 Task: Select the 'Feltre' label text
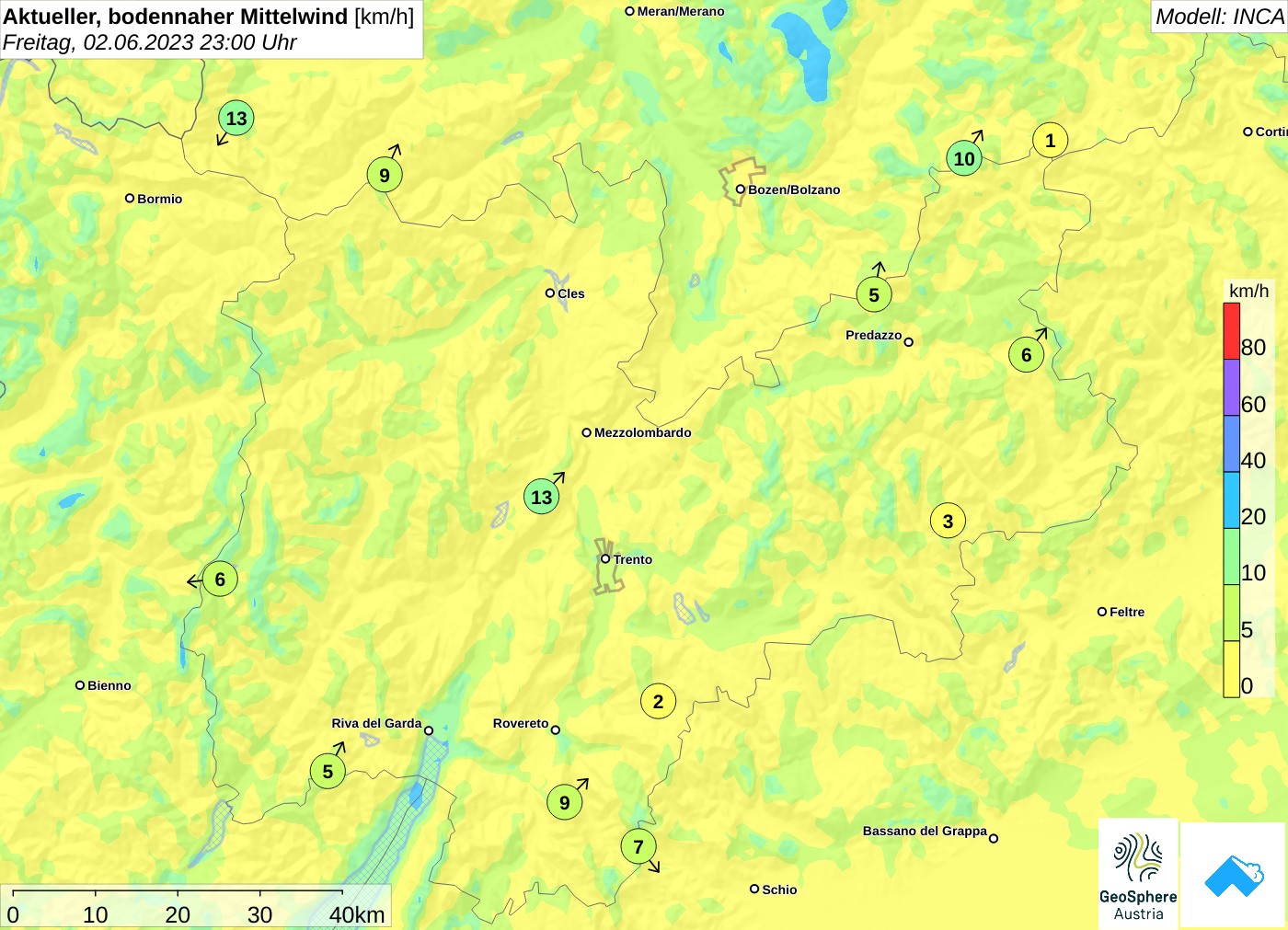pyautogui.click(x=1127, y=612)
